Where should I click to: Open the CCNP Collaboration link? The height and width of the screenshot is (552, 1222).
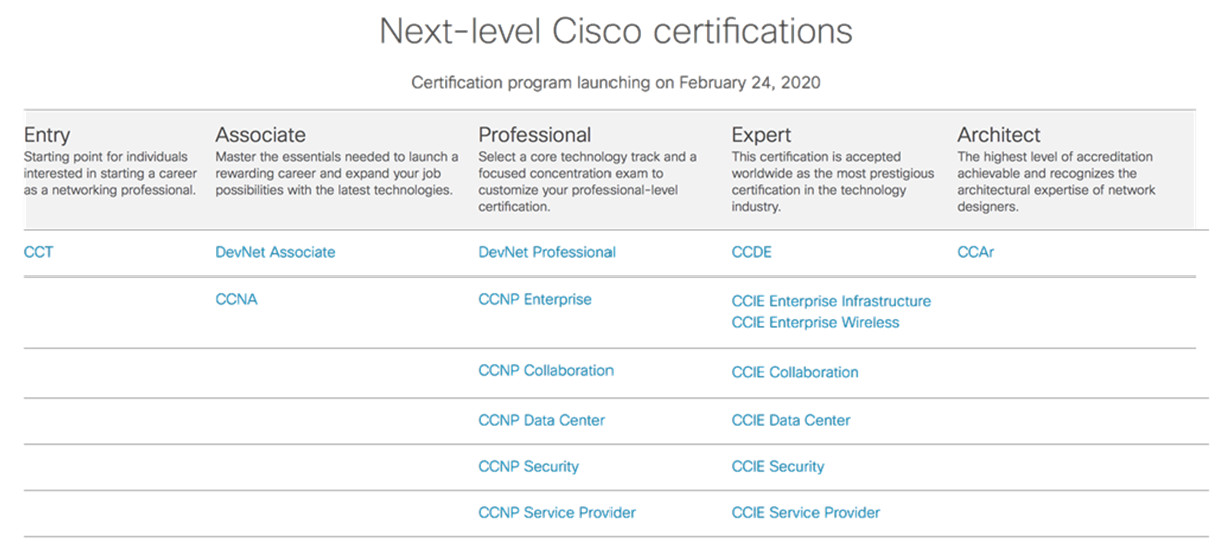pos(546,370)
